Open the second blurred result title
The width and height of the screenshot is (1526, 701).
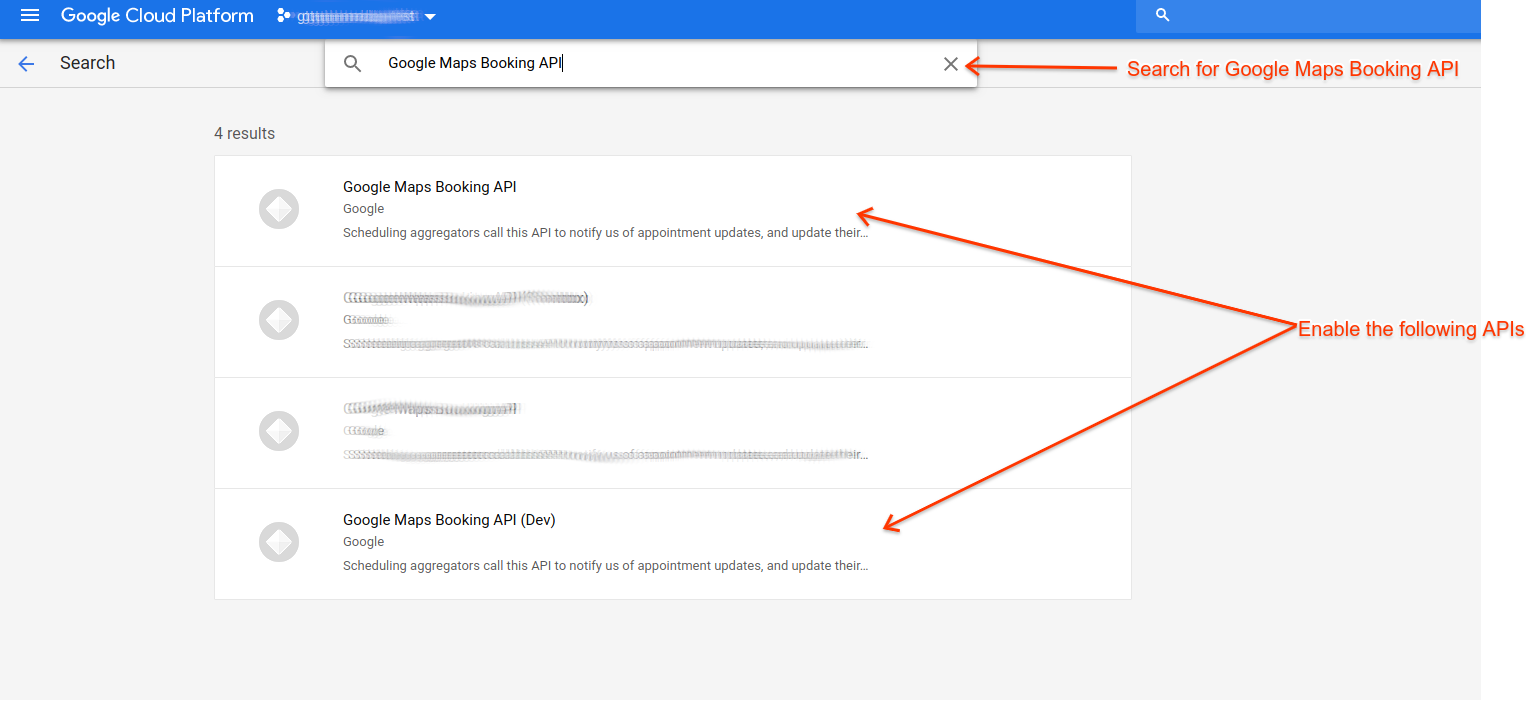tap(465, 298)
